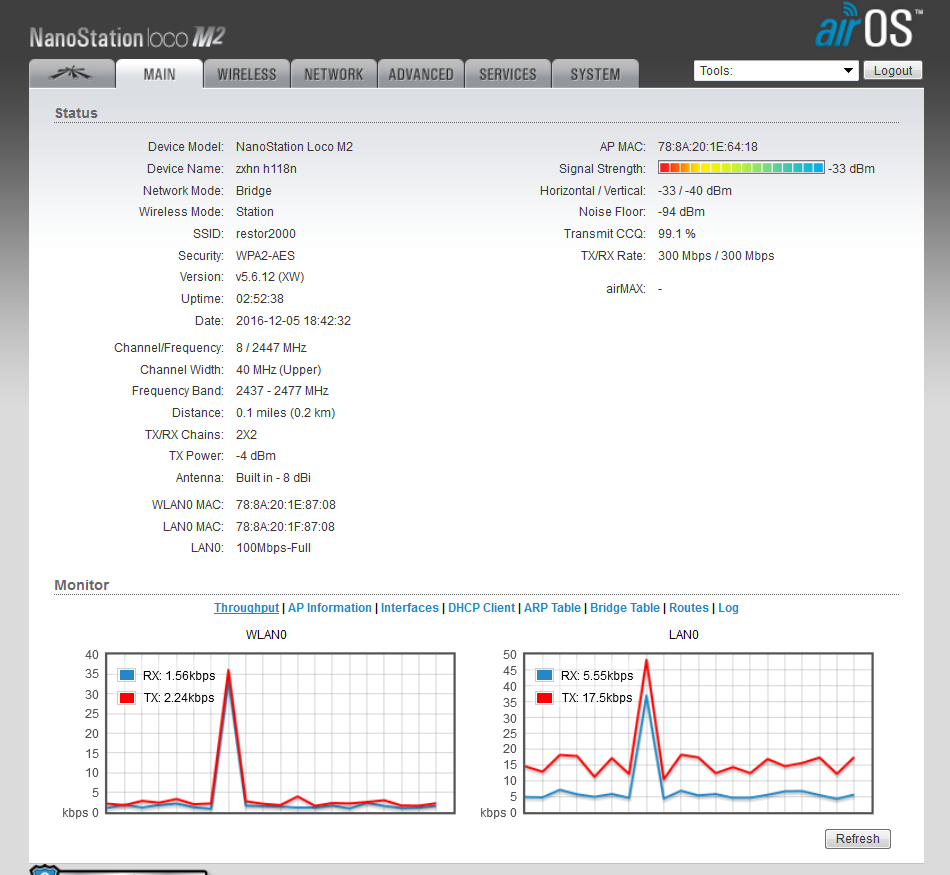
Task: Click the Horizontal / Vertical value -33 / -40 dBm
Action: tap(695, 191)
